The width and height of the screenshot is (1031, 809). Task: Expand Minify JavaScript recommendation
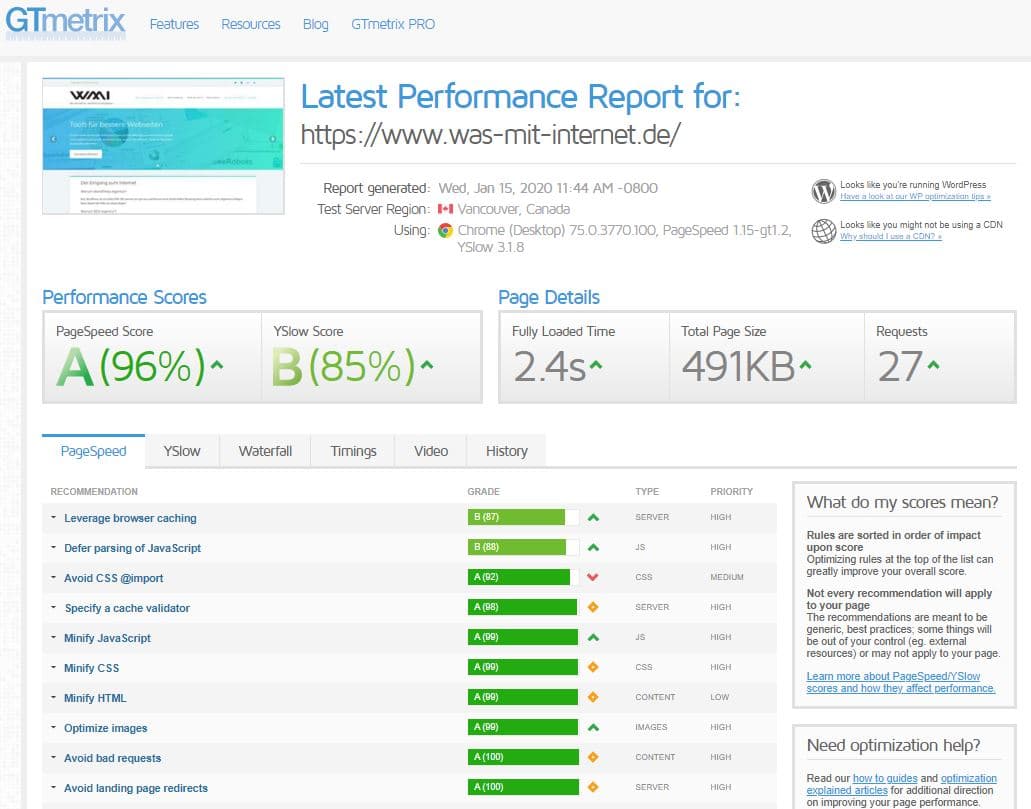click(53, 637)
